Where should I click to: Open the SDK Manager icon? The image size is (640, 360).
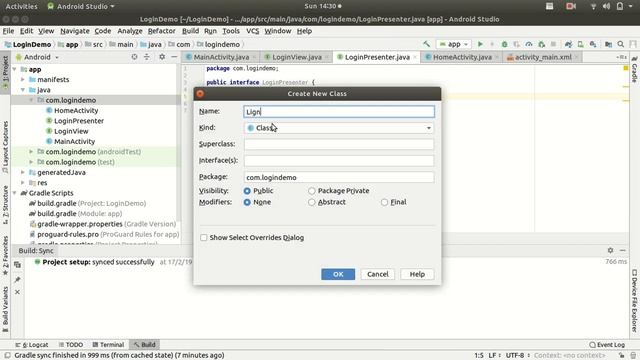[x=593, y=44]
